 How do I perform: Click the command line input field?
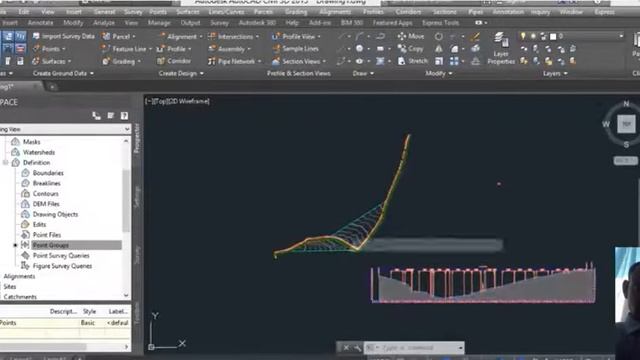(x=414, y=348)
